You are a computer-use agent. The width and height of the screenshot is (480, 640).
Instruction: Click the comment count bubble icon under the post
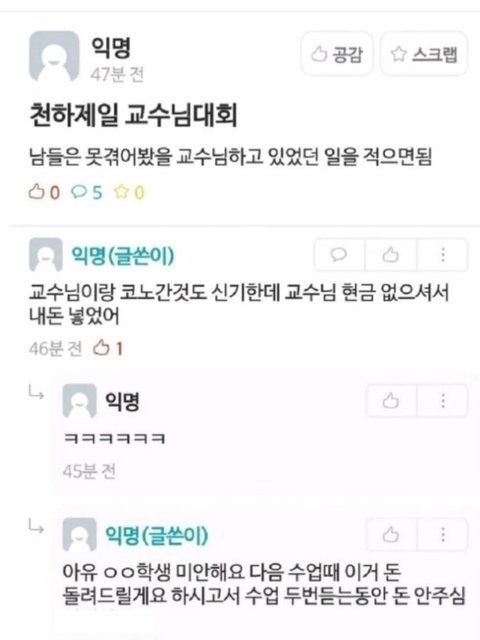tap(79, 191)
